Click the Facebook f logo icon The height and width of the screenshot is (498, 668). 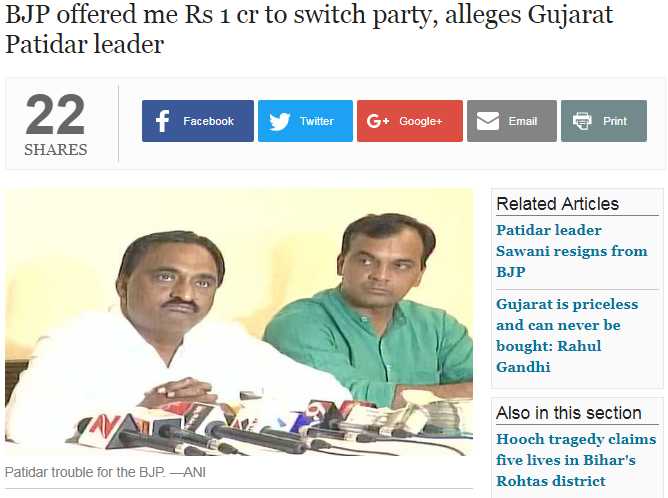[162, 121]
